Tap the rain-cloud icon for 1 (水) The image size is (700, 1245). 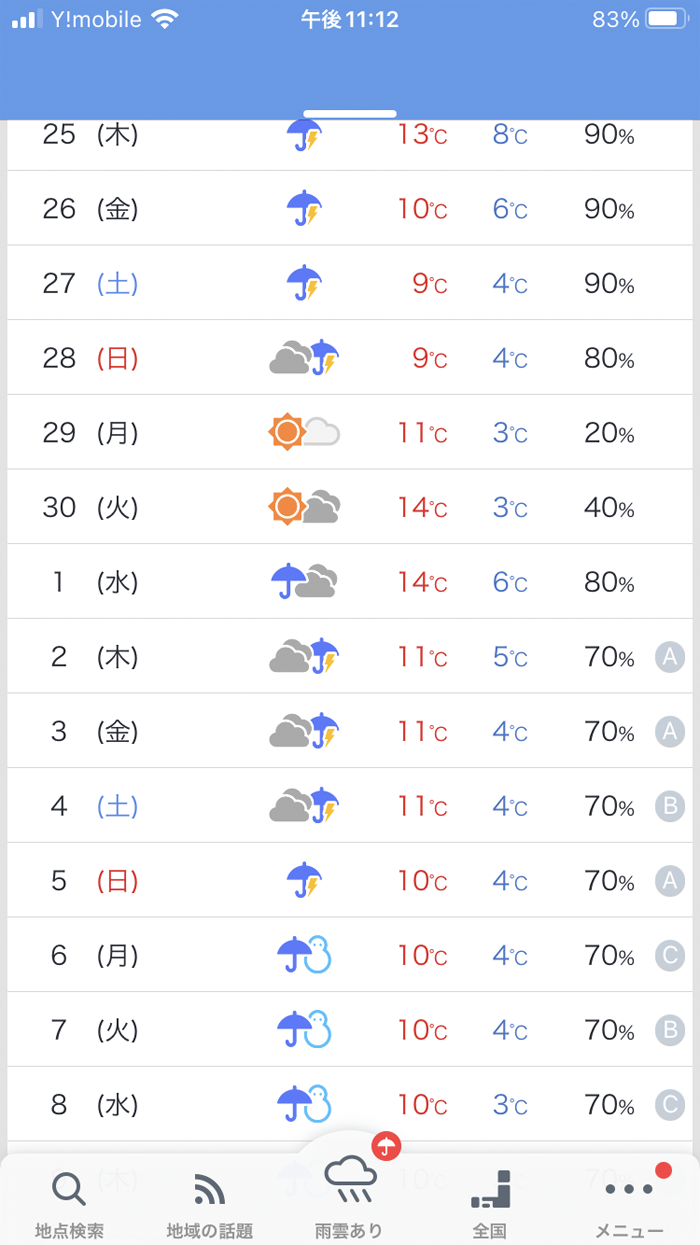pos(304,582)
